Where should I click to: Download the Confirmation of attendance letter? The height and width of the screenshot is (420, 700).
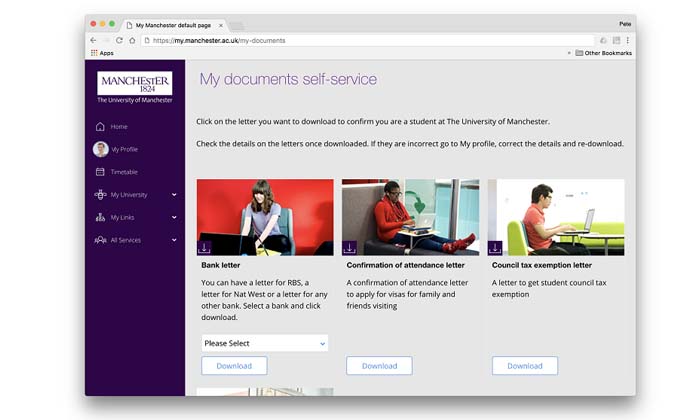point(379,366)
